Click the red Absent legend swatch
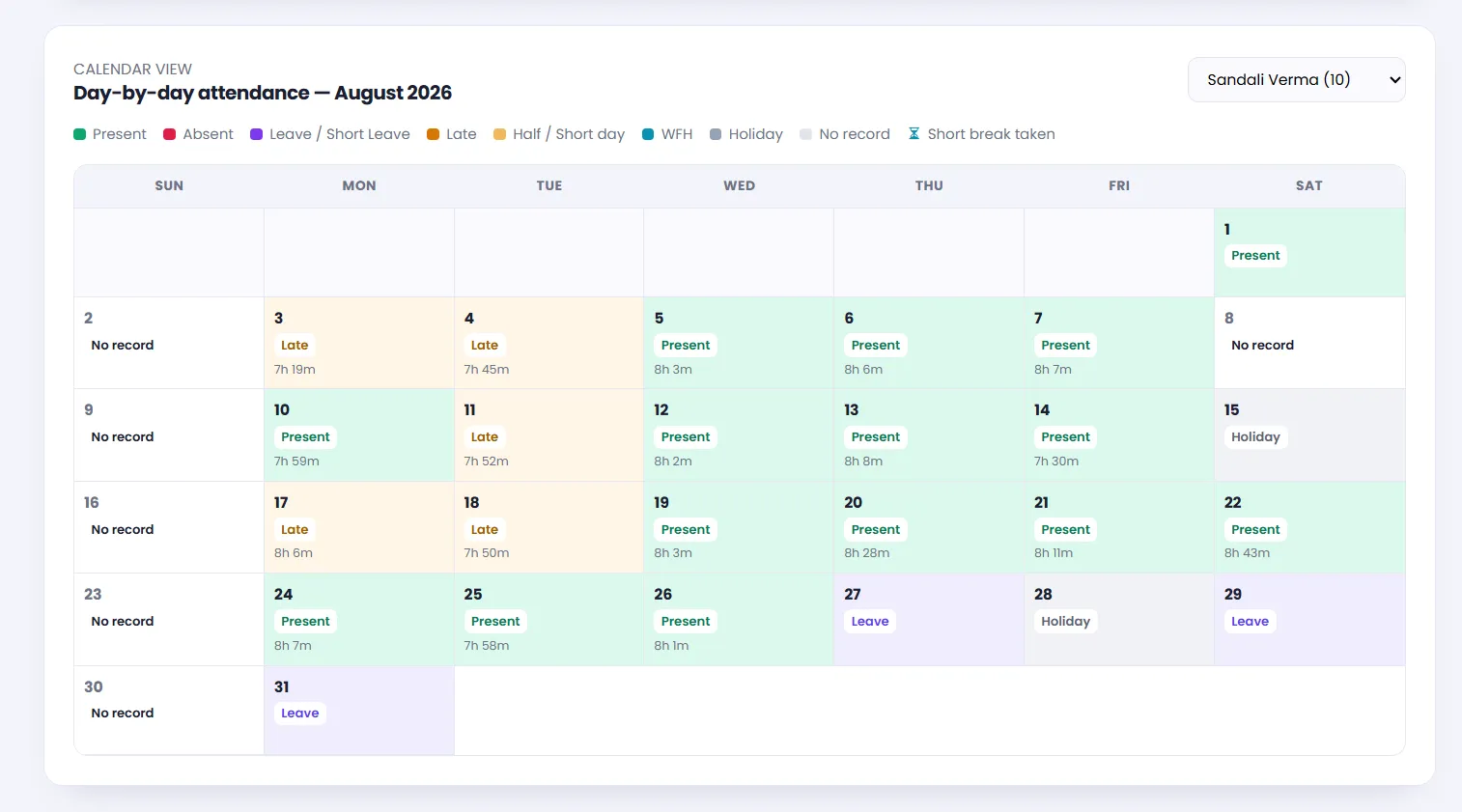The height and width of the screenshot is (812, 1462). pyautogui.click(x=170, y=134)
